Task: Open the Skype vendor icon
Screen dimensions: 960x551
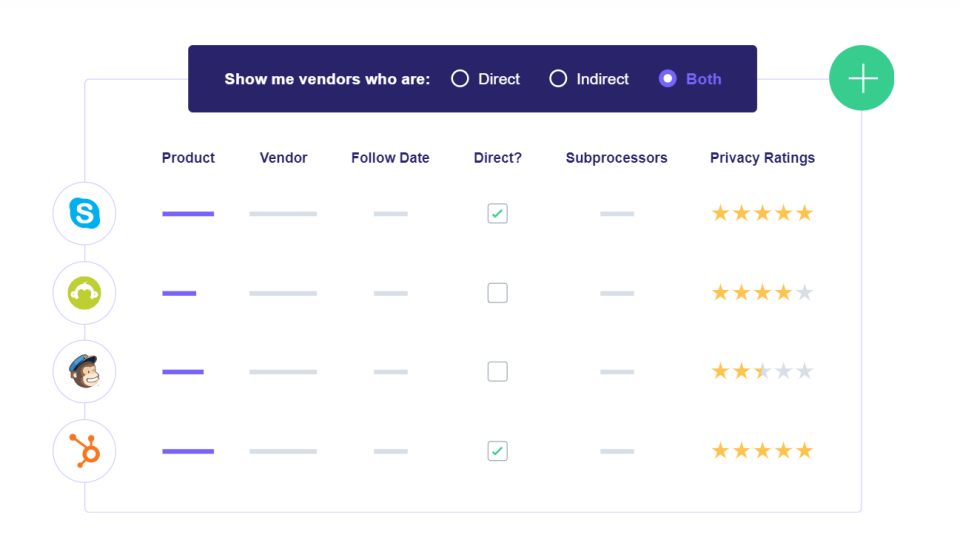Action: tap(84, 213)
